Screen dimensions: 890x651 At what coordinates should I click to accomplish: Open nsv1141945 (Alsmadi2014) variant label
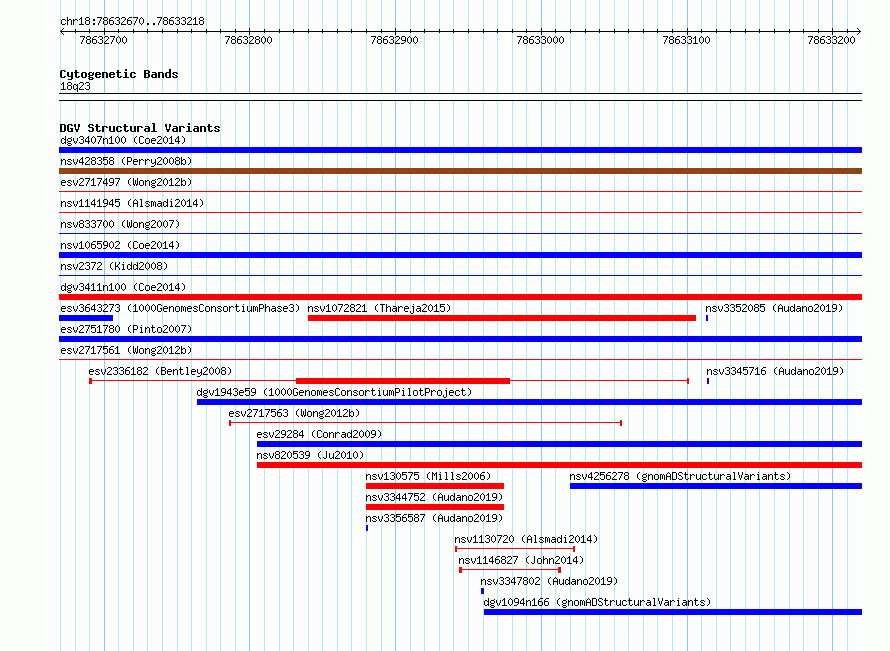pos(132,203)
